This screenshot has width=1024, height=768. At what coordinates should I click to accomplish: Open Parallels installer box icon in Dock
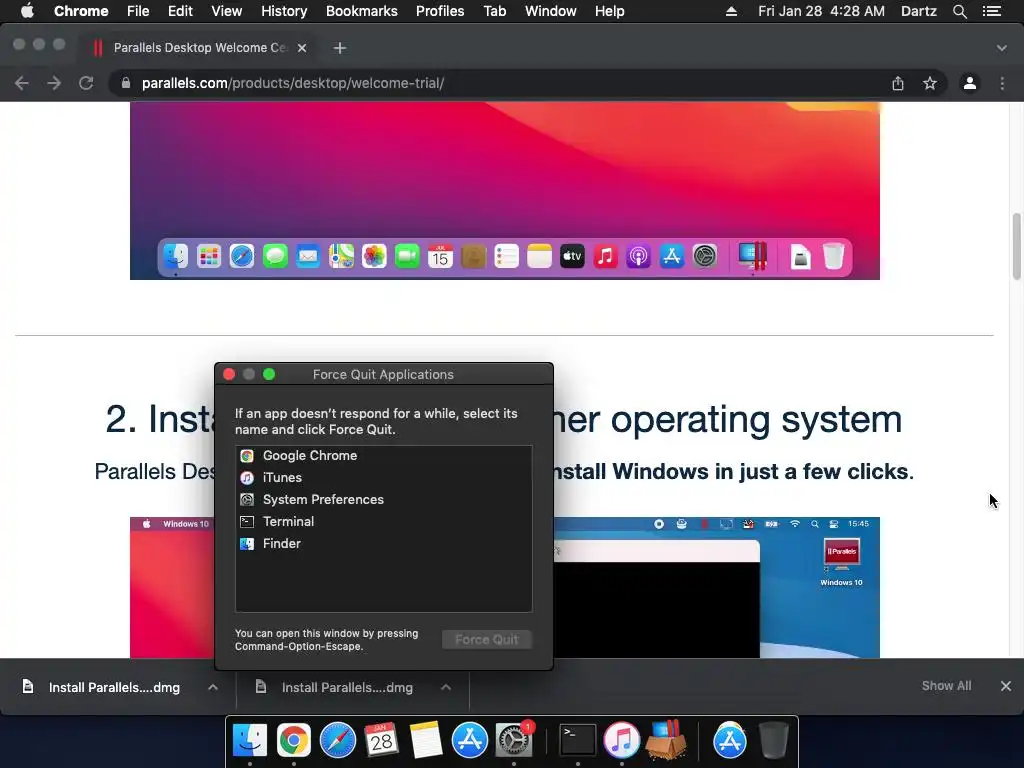666,741
